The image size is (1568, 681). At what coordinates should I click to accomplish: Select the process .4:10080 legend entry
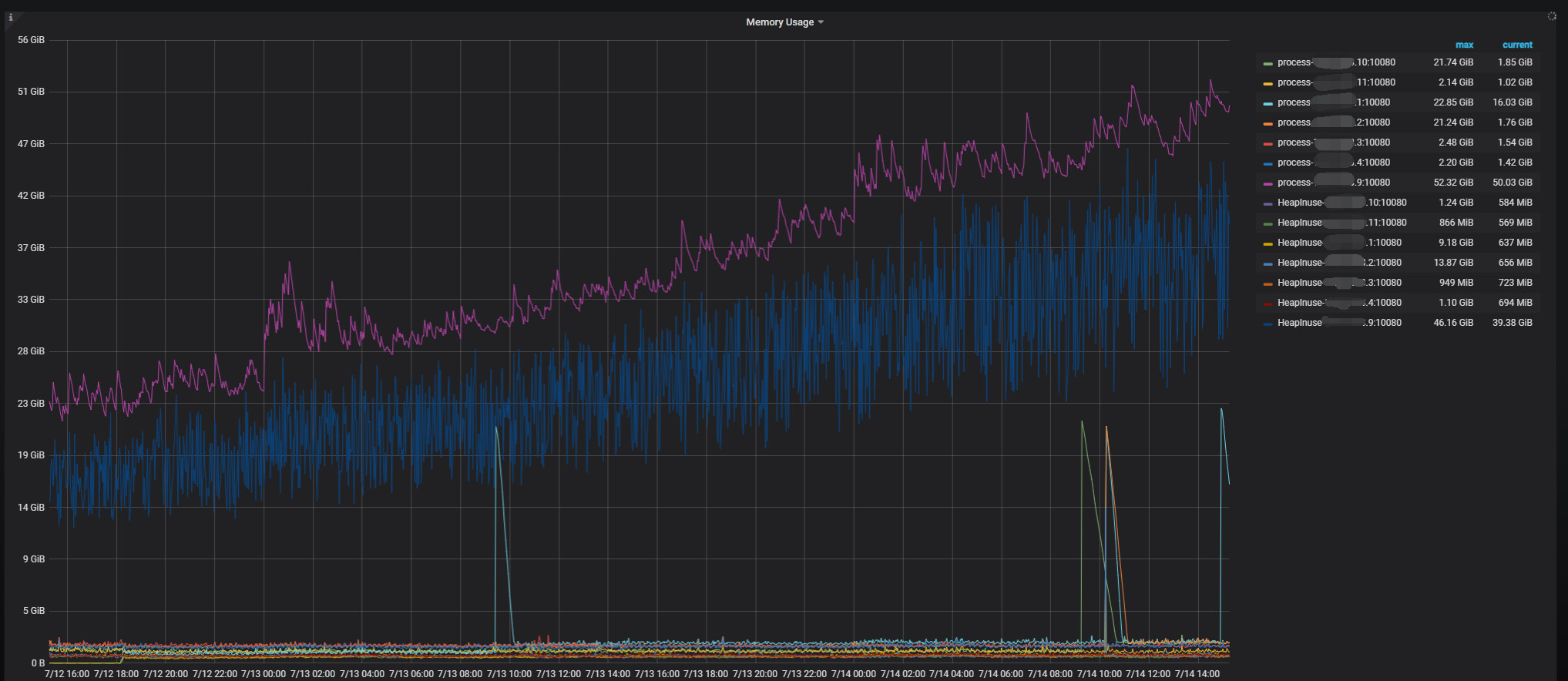1334,163
